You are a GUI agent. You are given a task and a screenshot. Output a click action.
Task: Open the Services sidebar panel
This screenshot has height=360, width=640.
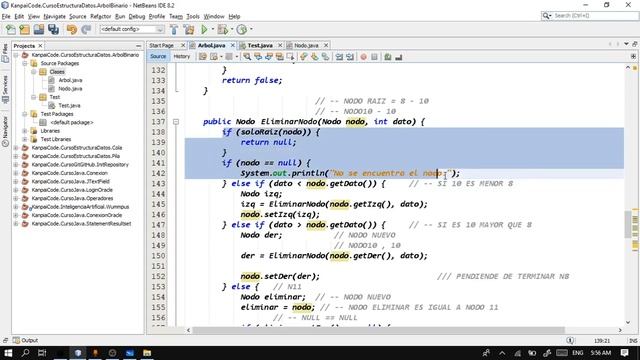coord(5,89)
